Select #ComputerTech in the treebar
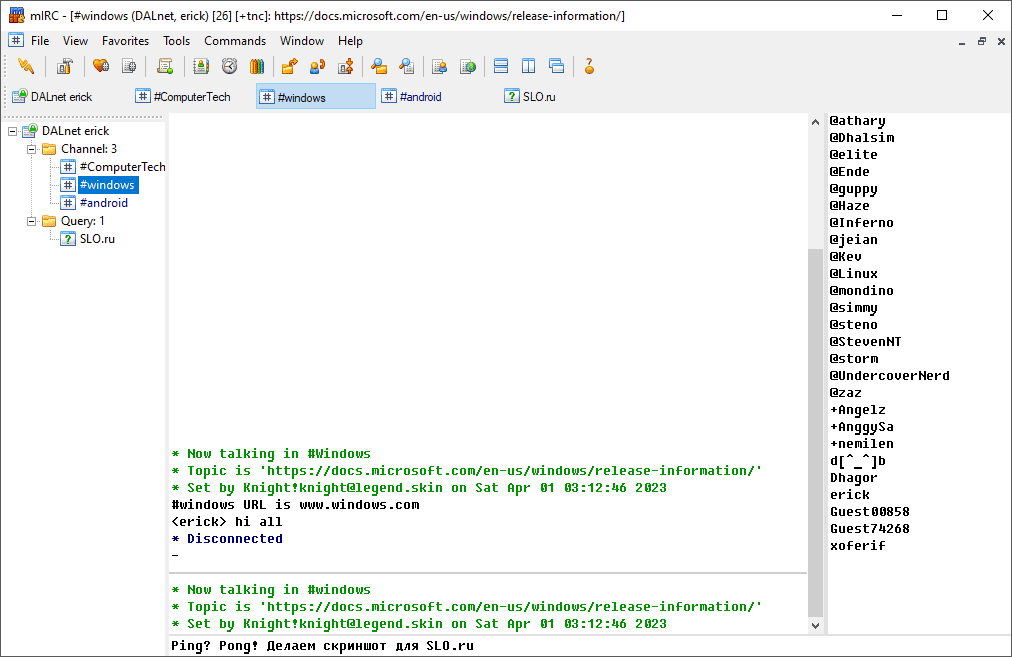 [123, 167]
